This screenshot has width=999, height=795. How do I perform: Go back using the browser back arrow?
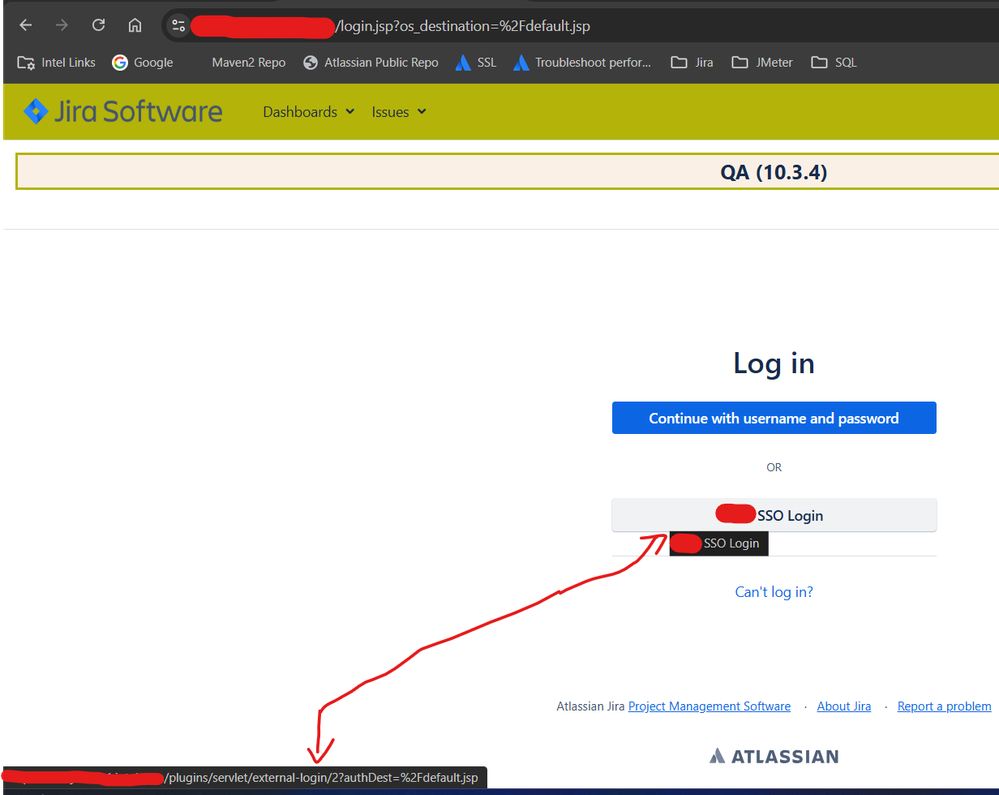[25, 25]
